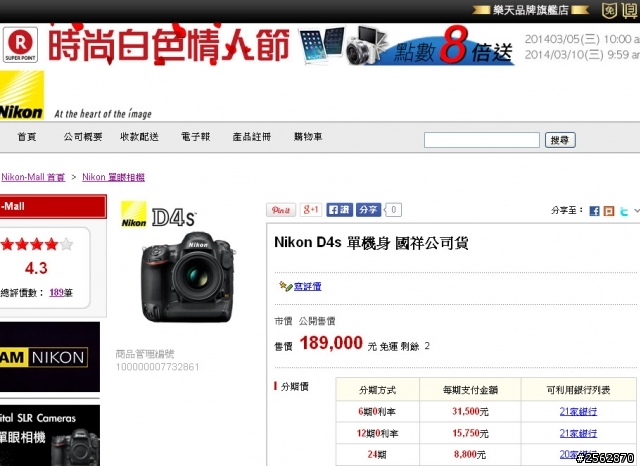The image size is (640, 466).
Task: Click the I AM NIKON banner
Action: 50,357
